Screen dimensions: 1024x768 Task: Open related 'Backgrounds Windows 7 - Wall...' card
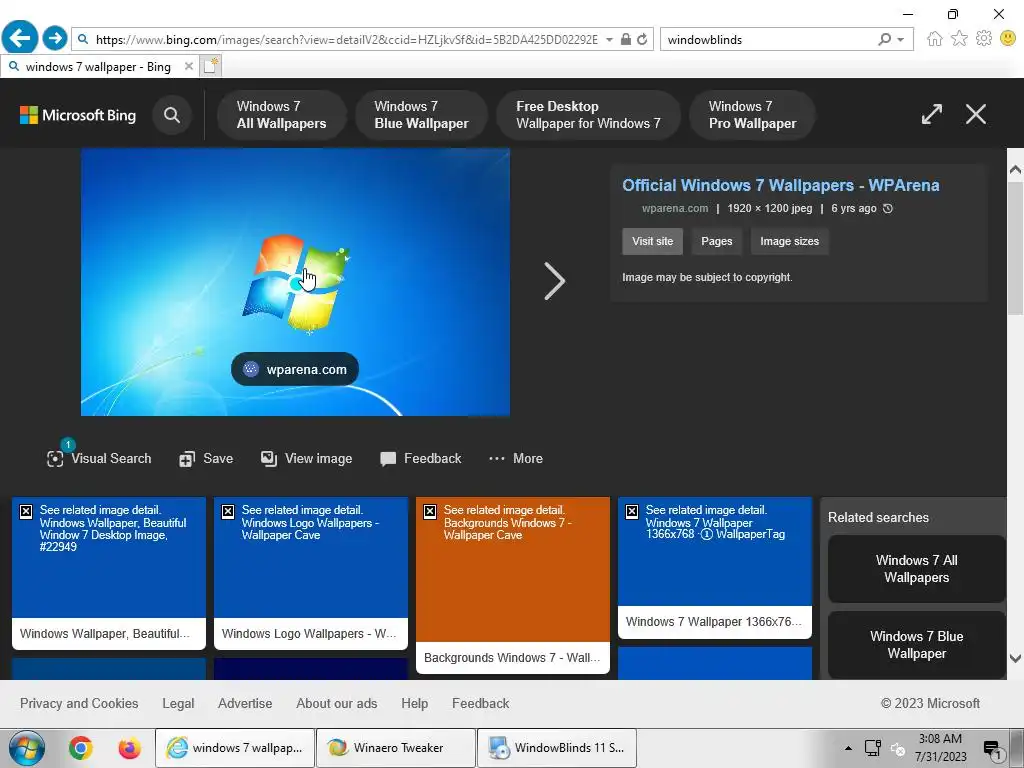[x=513, y=585]
